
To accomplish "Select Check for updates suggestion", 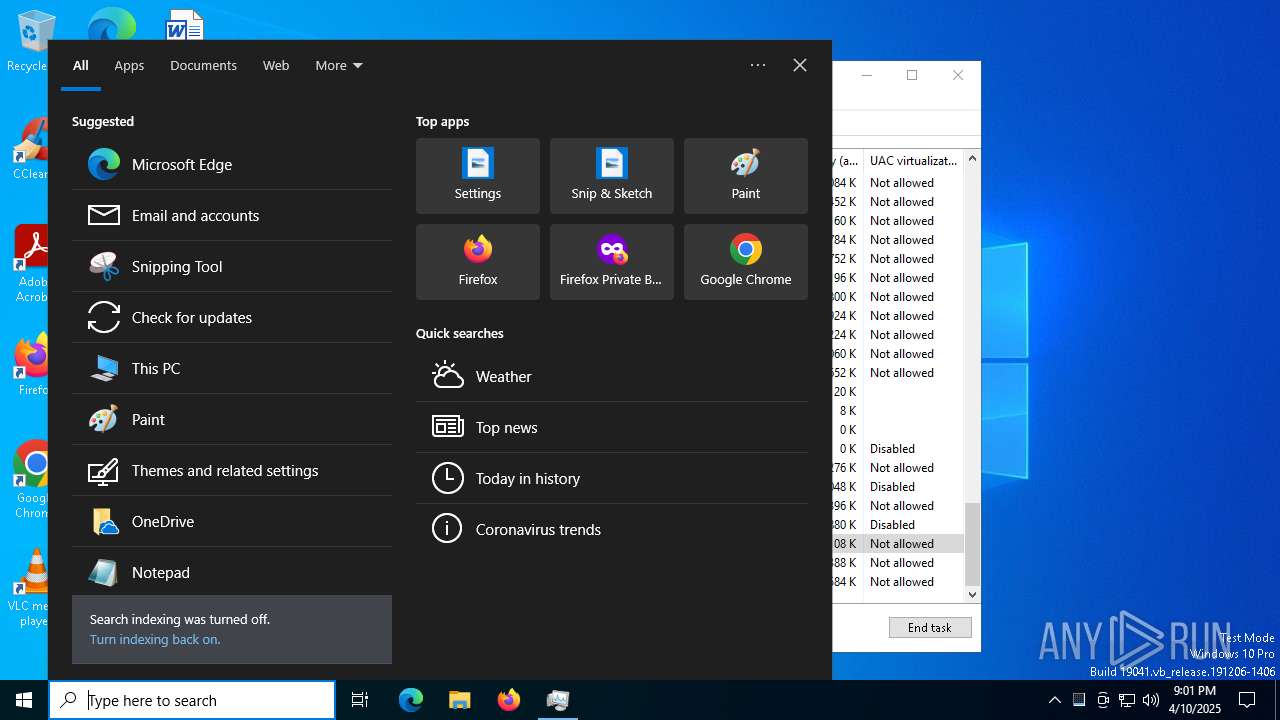I will [x=232, y=318].
